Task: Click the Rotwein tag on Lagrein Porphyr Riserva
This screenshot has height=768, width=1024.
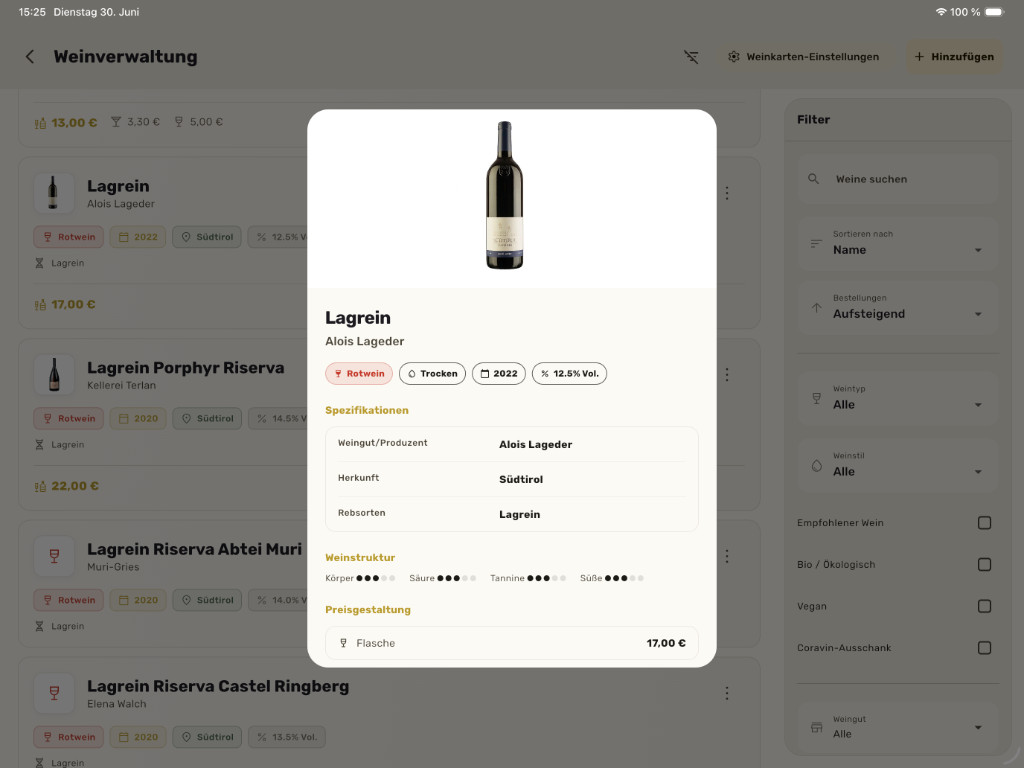Action: pos(69,419)
